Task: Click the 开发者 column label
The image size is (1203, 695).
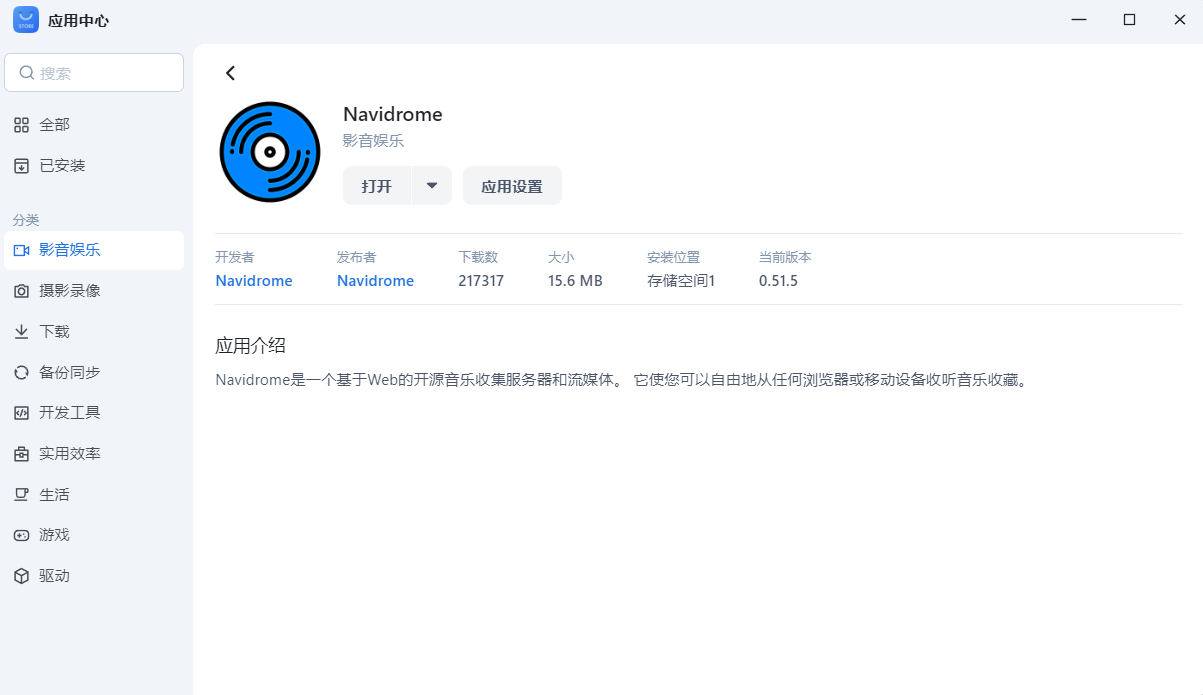Action: [235, 257]
